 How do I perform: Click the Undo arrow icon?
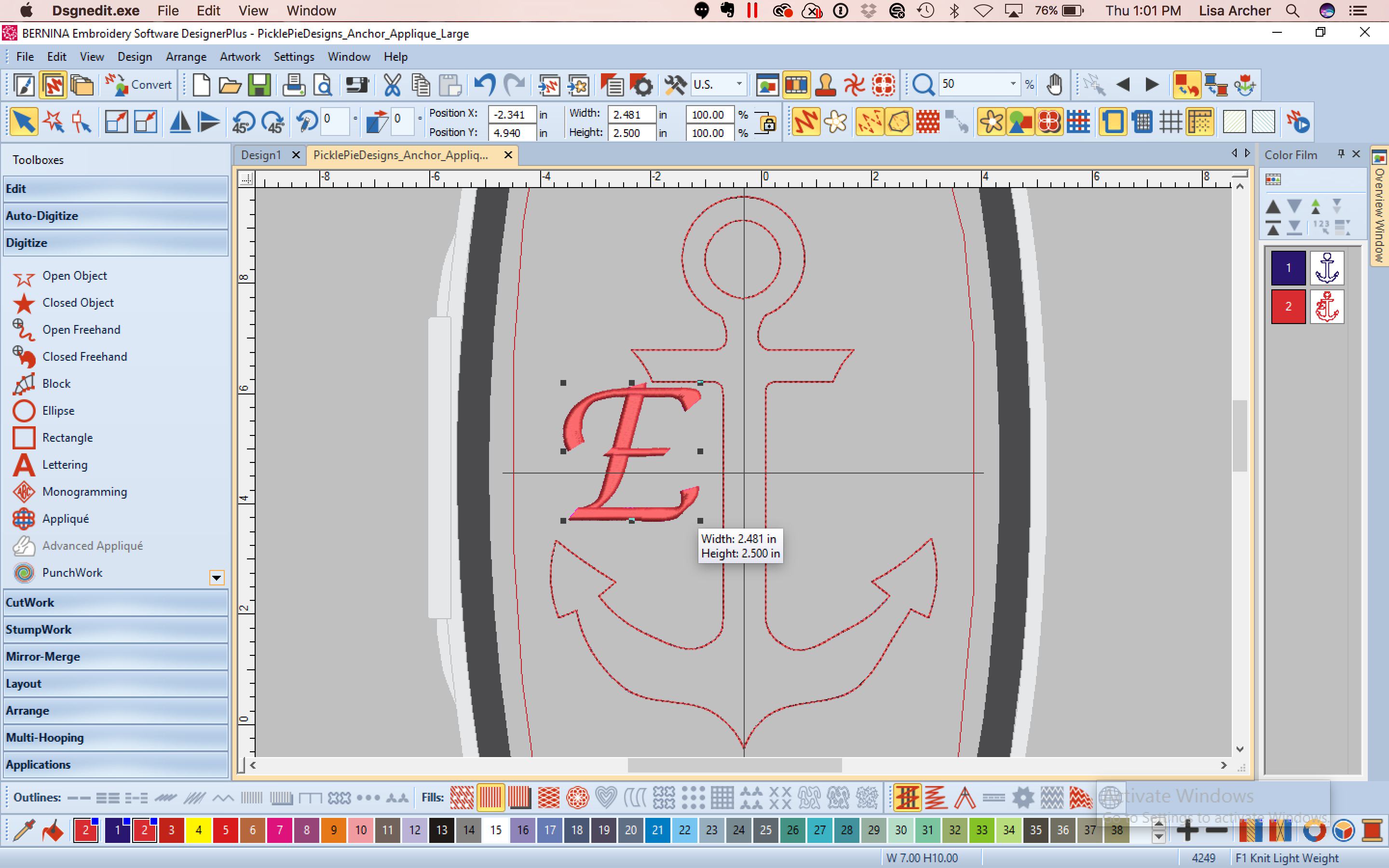(x=484, y=85)
